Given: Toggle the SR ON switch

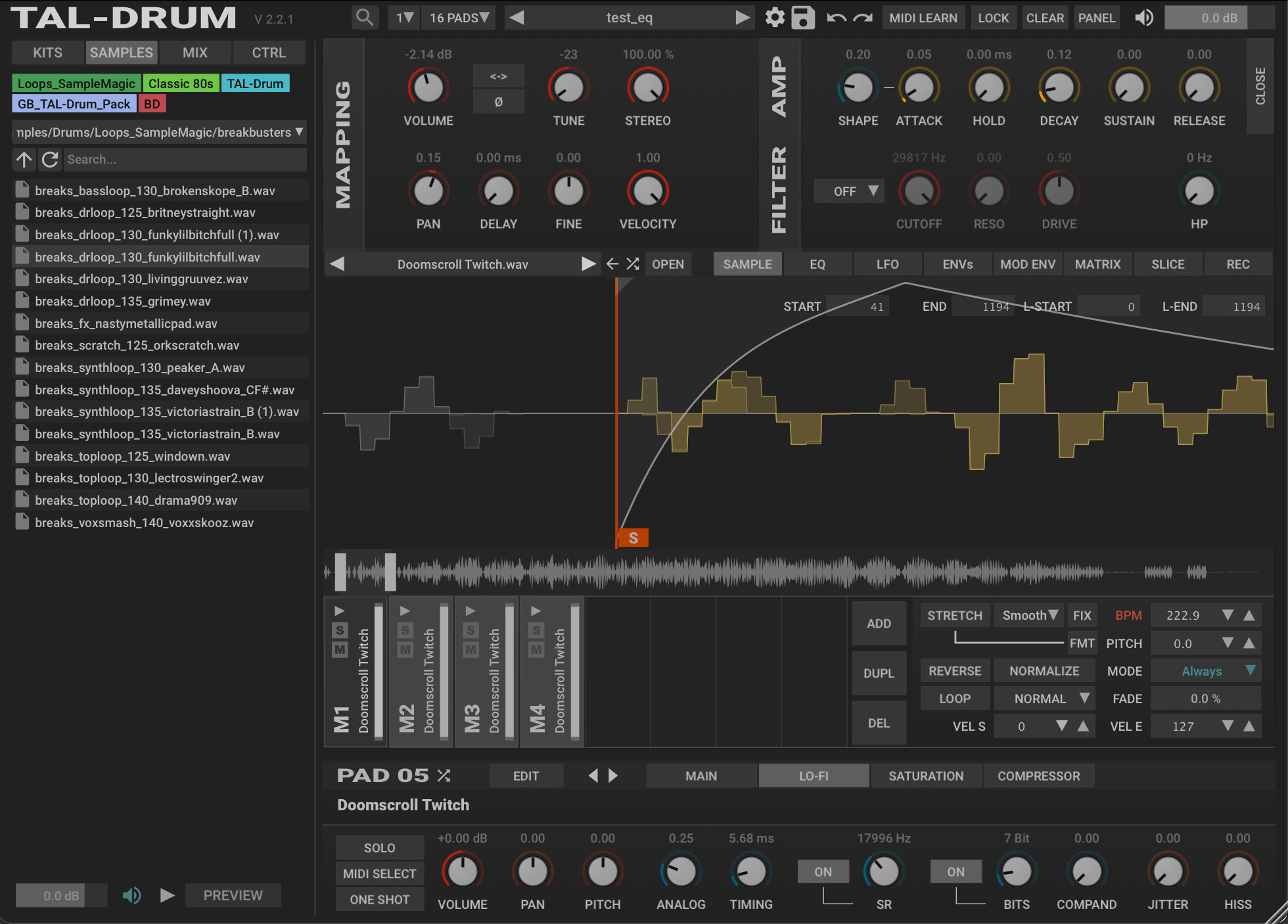Looking at the screenshot, I should click(823, 871).
